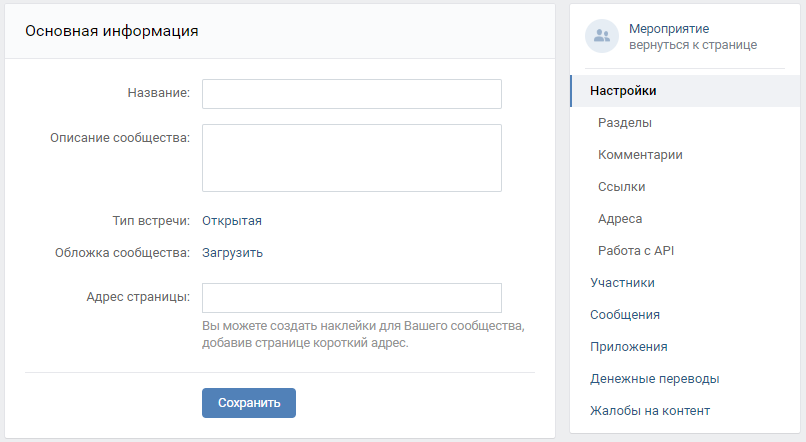The height and width of the screenshot is (442, 806).
Task: Click вернуться к странице link
Action: (693, 45)
